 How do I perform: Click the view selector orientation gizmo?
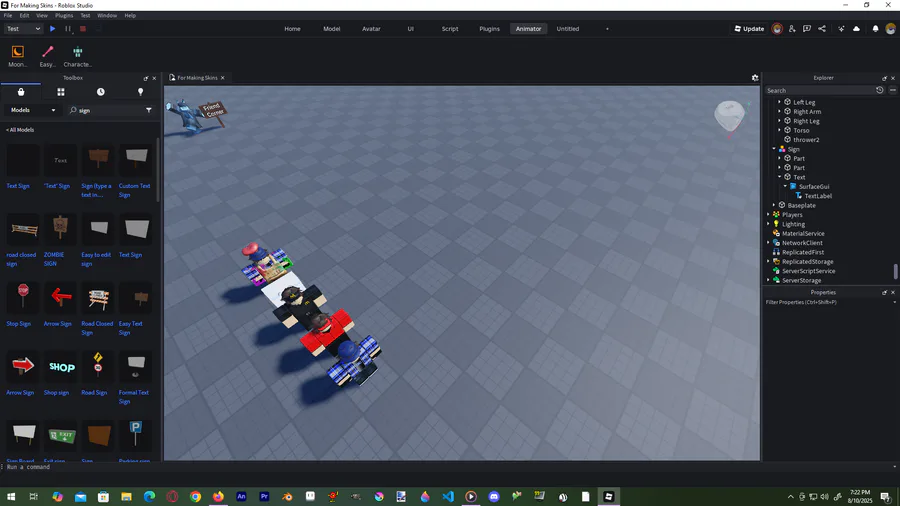(x=730, y=117)
